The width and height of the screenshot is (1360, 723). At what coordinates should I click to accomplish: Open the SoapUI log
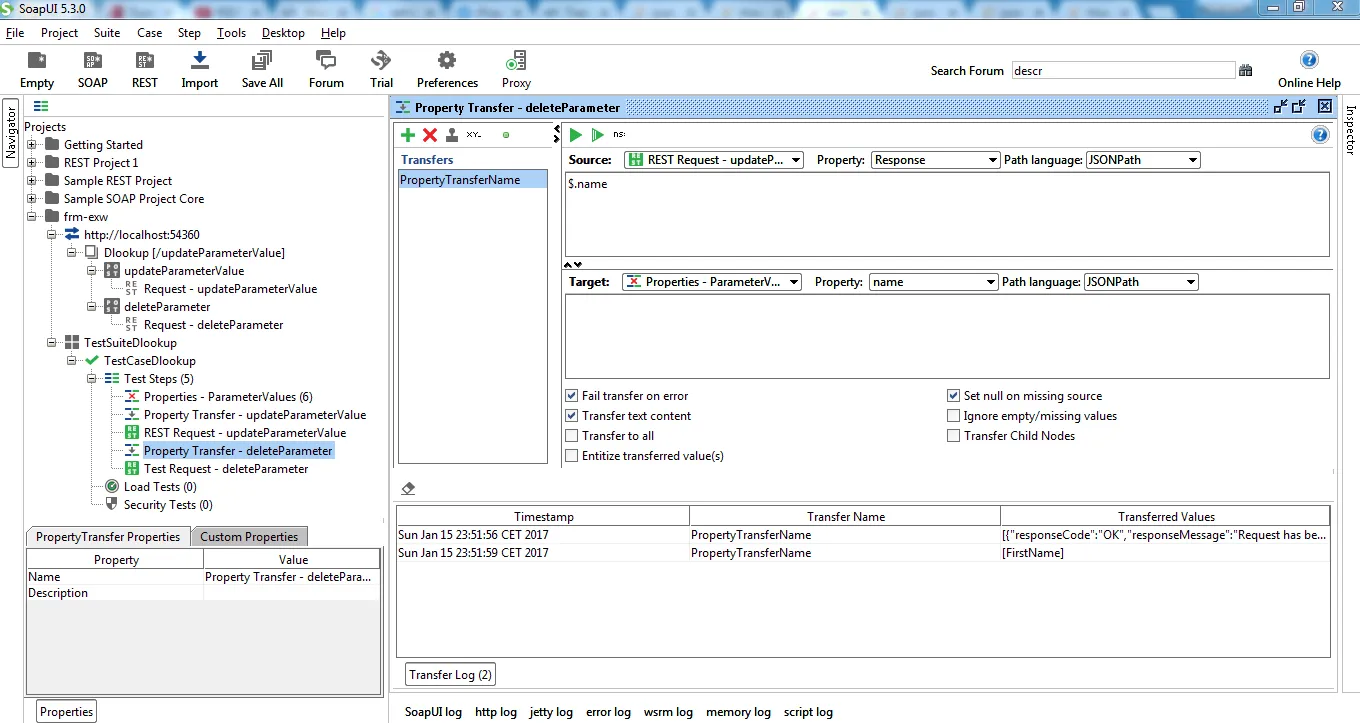click(x=433, y=712)
